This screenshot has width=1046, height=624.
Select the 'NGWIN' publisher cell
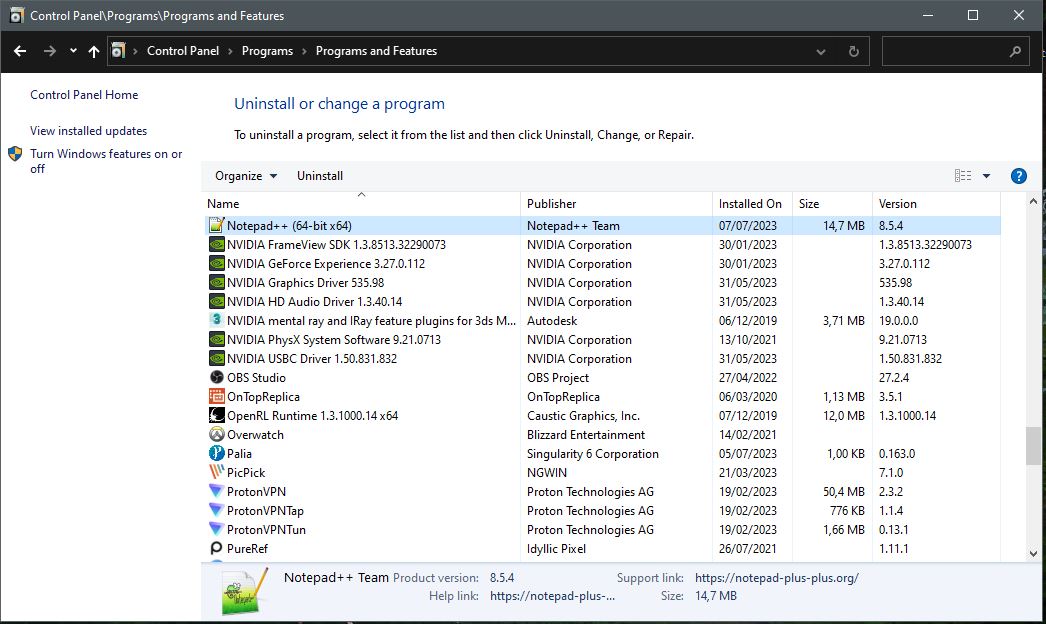546,473
